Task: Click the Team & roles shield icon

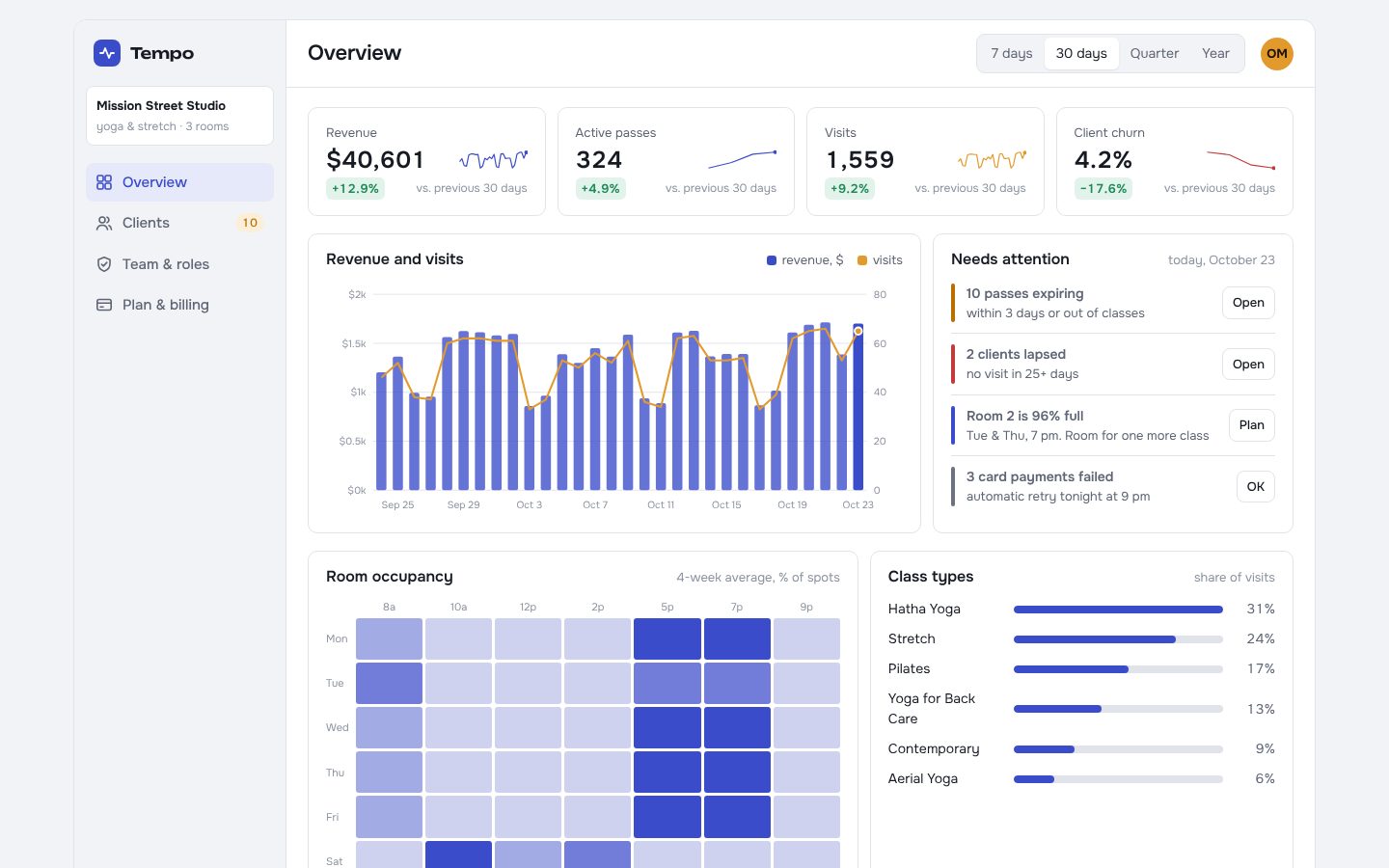Action: [x=104, y=264]
